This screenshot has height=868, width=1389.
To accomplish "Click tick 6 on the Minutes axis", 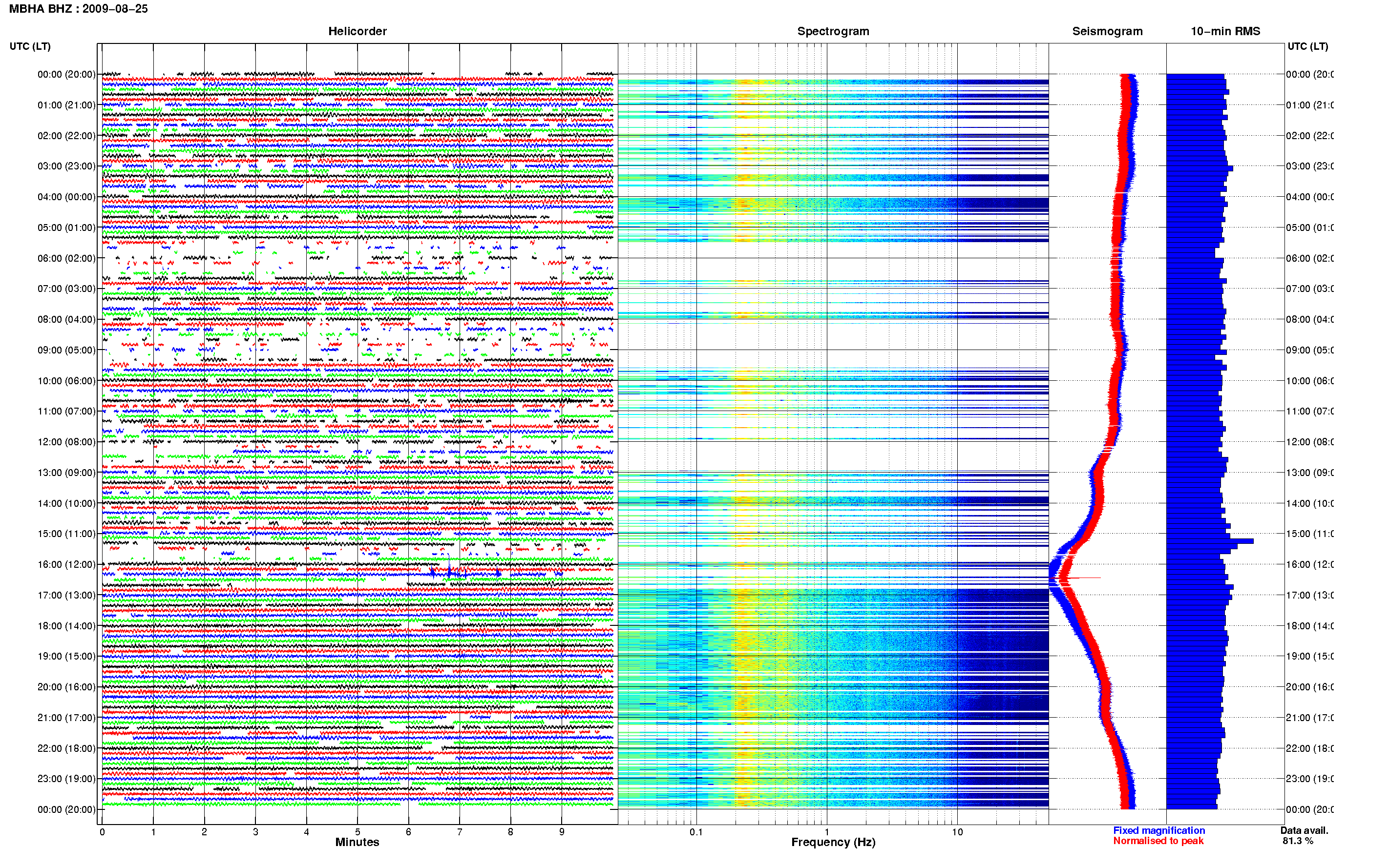I will click(x=408, y=831).
